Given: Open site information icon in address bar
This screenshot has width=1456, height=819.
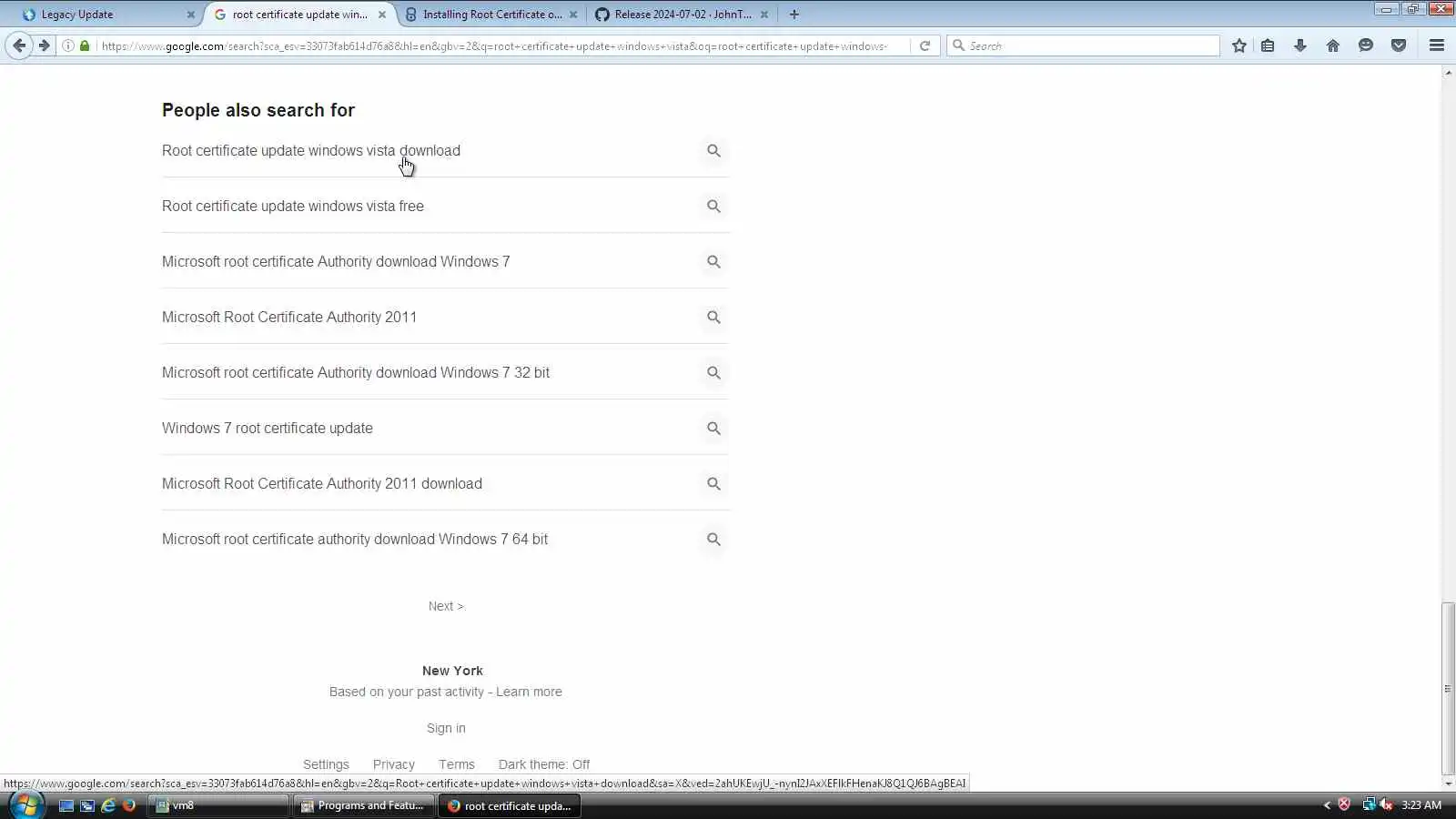Looking at the screenshot, I should pyautogui.click(x=68, y=45).
